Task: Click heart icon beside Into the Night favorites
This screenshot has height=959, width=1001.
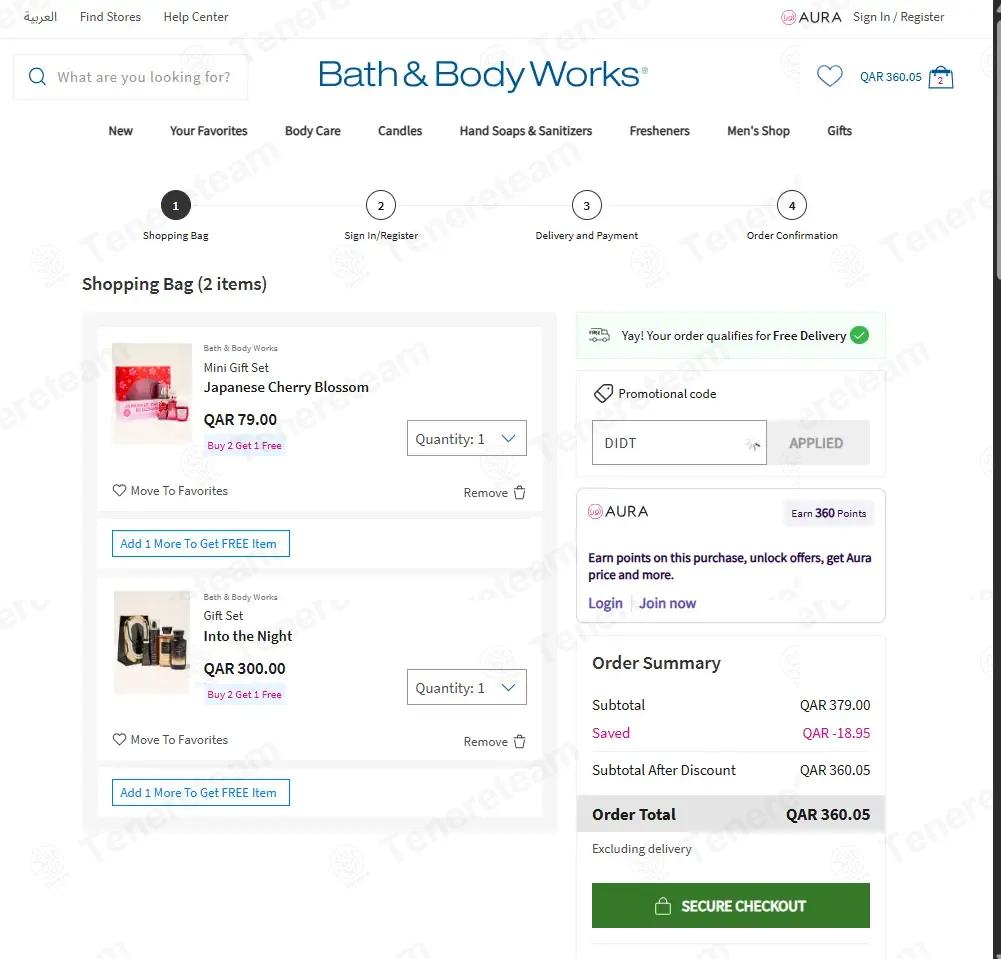Action: click(x=119, y=739)
